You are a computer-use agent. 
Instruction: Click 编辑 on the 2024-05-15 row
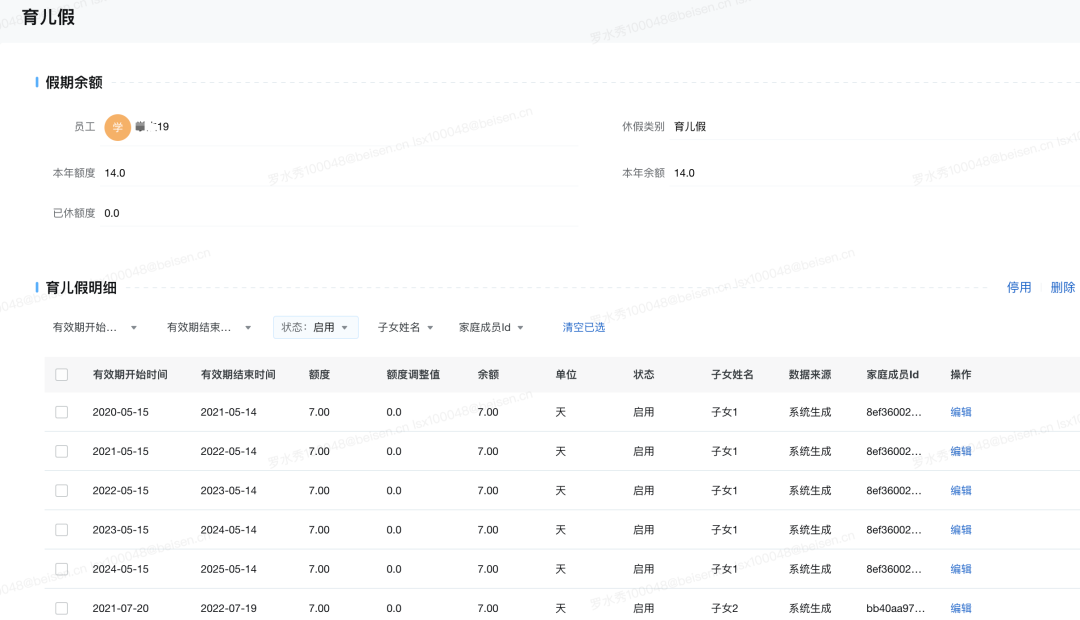pos(960,568)
